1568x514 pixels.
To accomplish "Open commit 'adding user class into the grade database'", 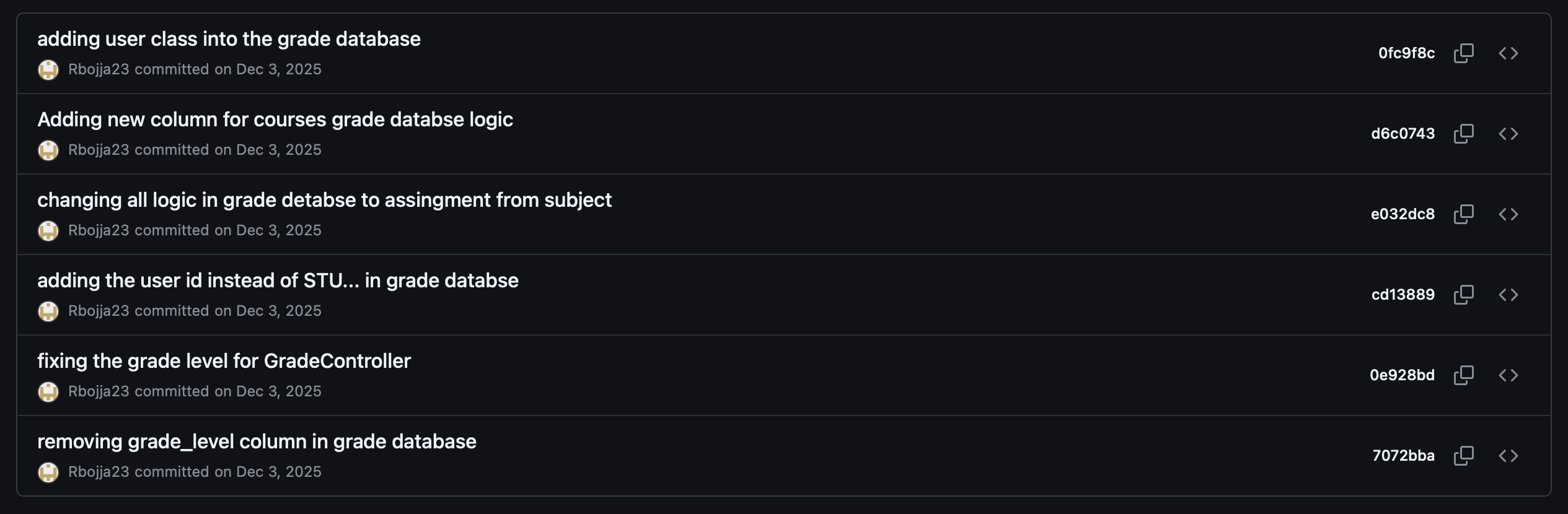I will [229, 38].
